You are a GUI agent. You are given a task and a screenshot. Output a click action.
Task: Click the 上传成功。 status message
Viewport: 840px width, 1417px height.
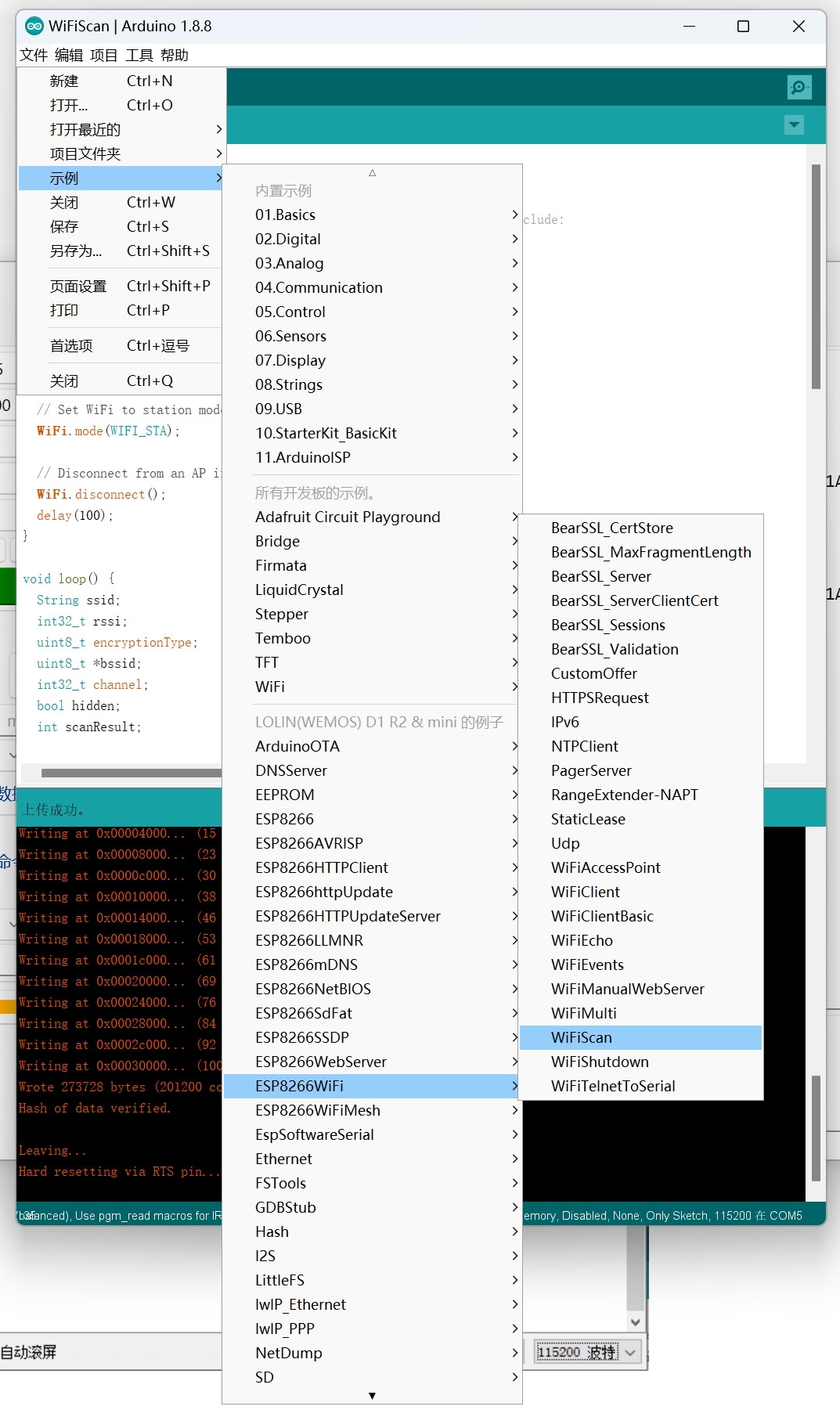[x=53, y=810]
